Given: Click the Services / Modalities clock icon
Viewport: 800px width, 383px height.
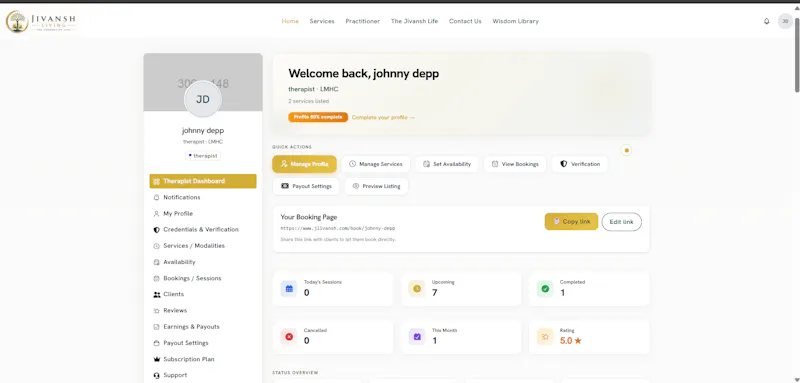Looking at the screenshot, I should 157,246.
